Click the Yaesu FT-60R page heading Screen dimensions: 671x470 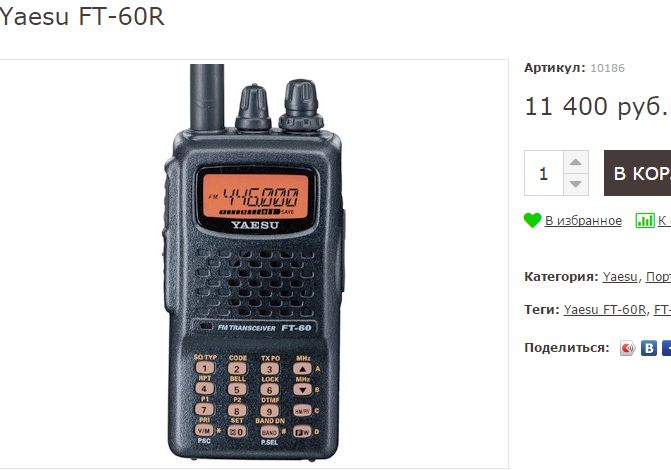pyautogui.click(x=82, y=17)
